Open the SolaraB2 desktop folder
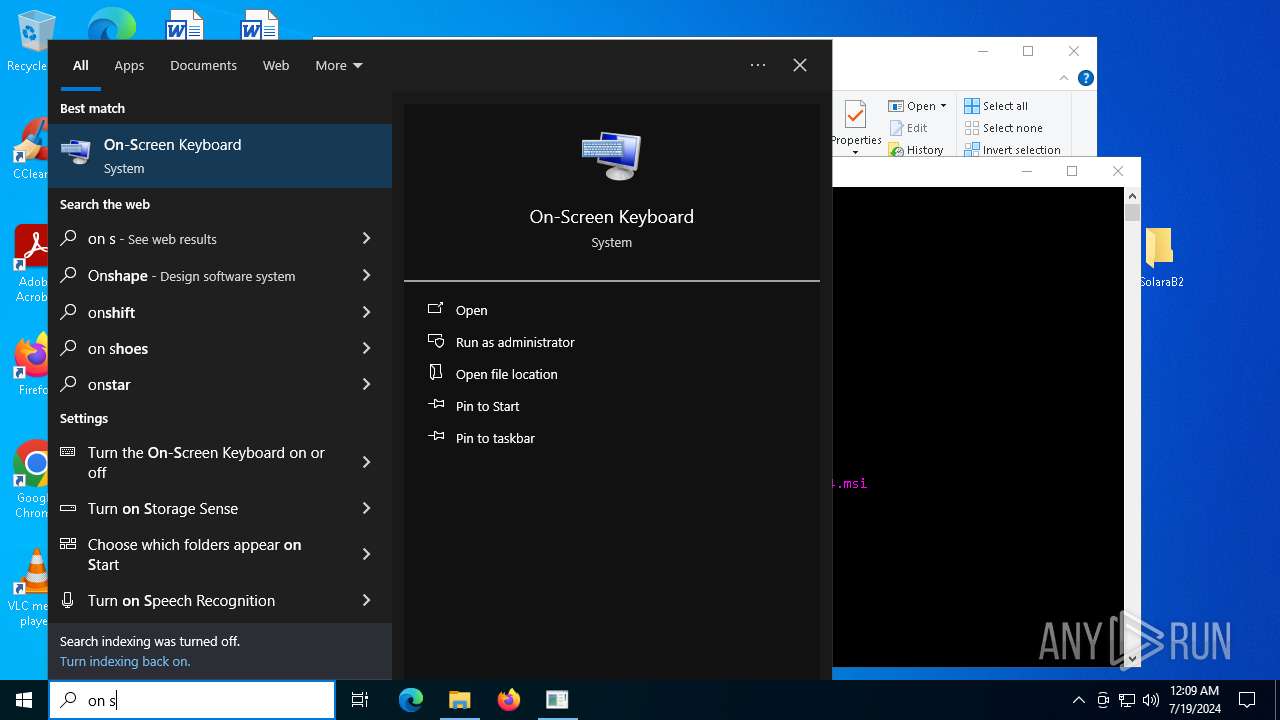1280x720 pixels. pyautogui.click(x=1160, y=257)
